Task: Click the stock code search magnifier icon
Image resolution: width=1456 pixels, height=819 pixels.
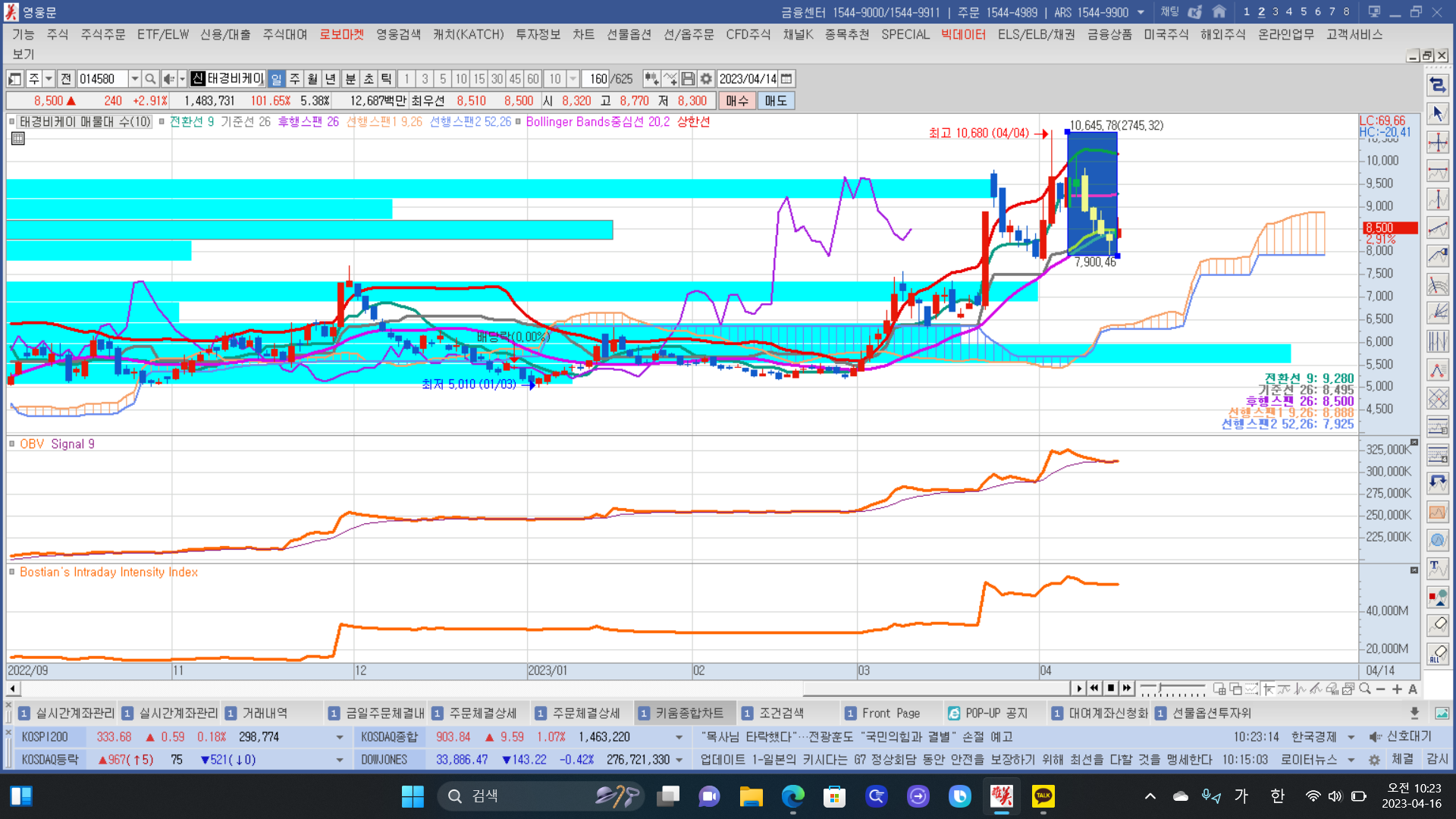Action: pos(150,79)
